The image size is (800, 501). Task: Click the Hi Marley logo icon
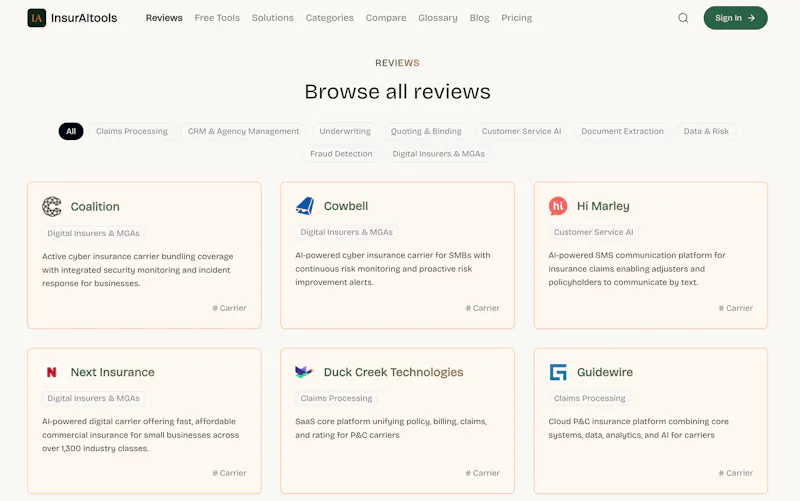(x=558, y=206)
